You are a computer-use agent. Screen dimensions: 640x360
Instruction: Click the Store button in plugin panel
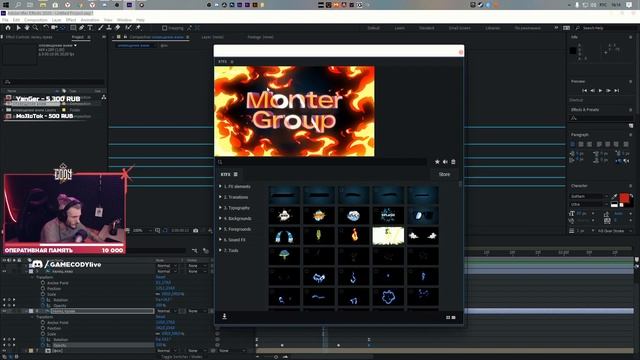[x=444, y=174]
